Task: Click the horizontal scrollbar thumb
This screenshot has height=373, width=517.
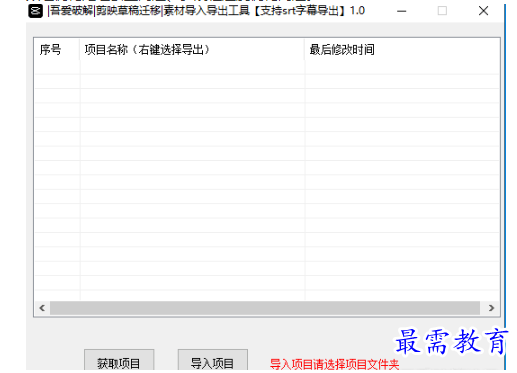Action: point(265,308)
